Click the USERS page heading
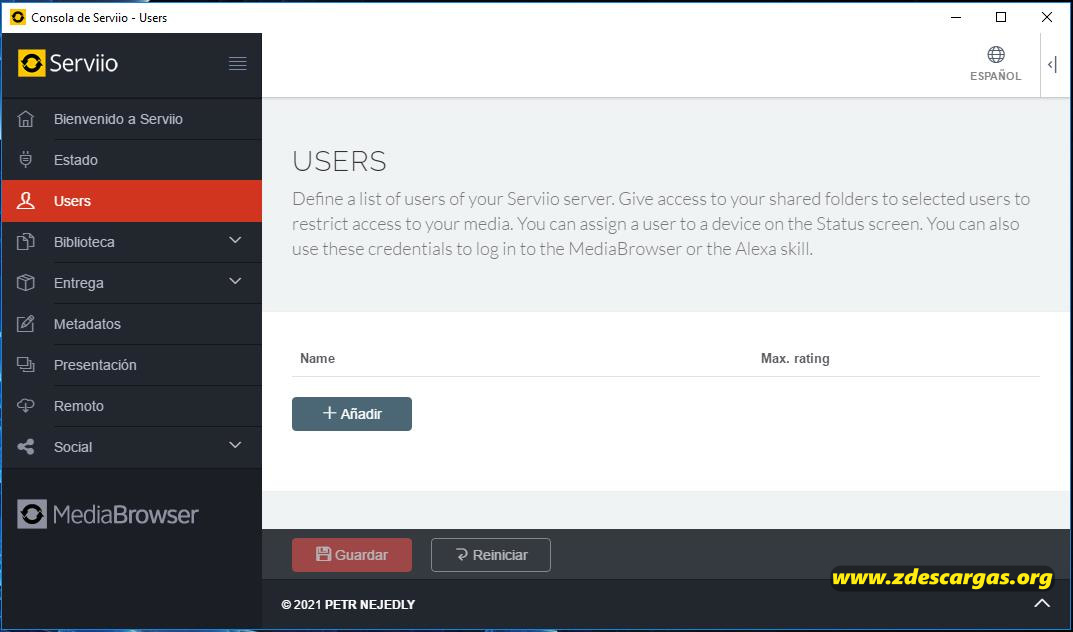 [x=339, y=161]
